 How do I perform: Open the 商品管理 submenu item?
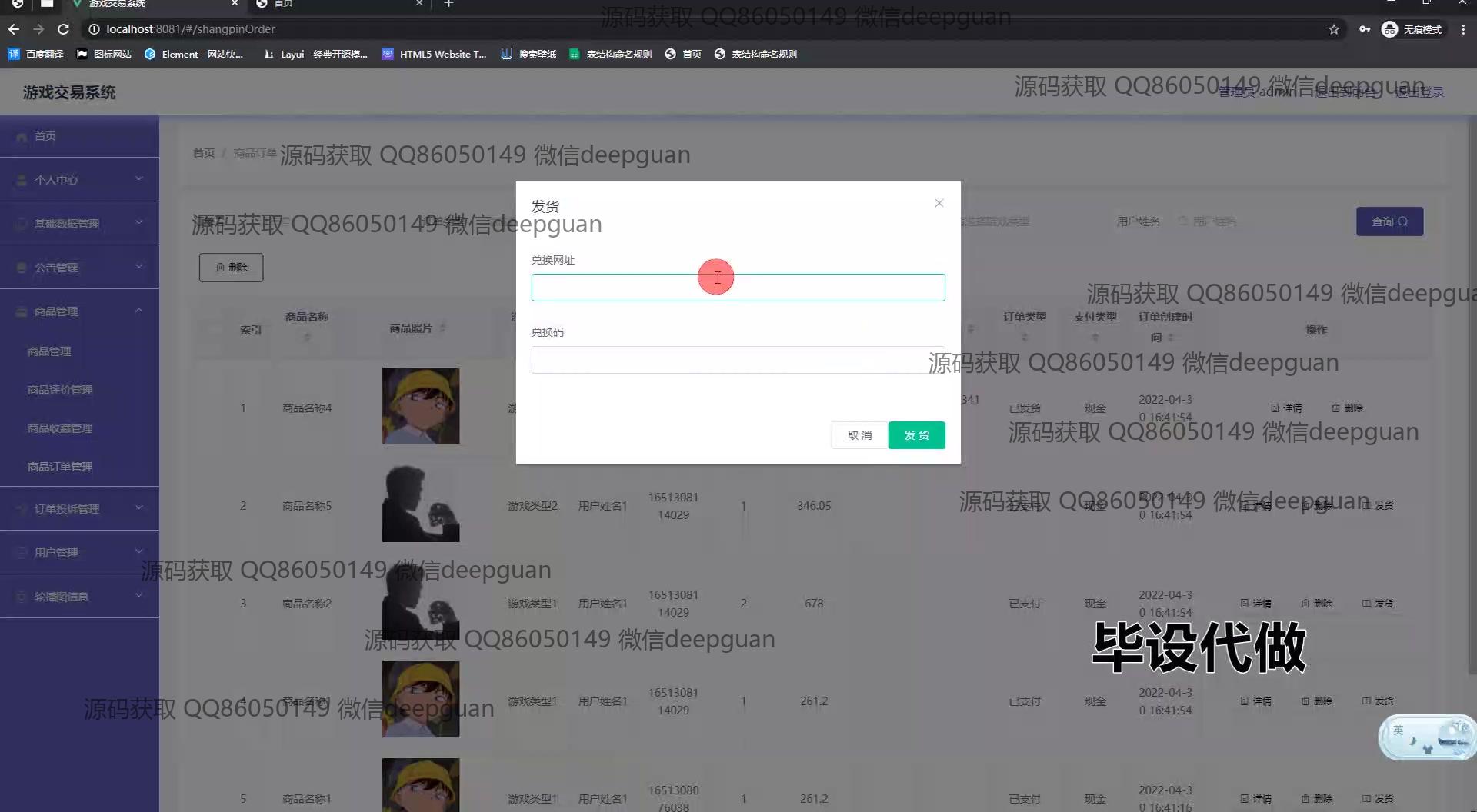(79, 351)
